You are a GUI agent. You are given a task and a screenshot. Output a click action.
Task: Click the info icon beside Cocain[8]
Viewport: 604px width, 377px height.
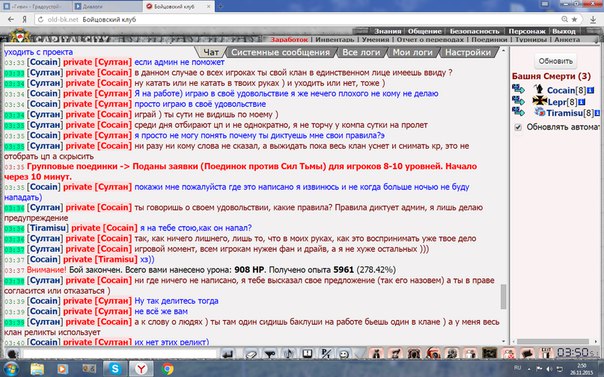coord(590,90)
